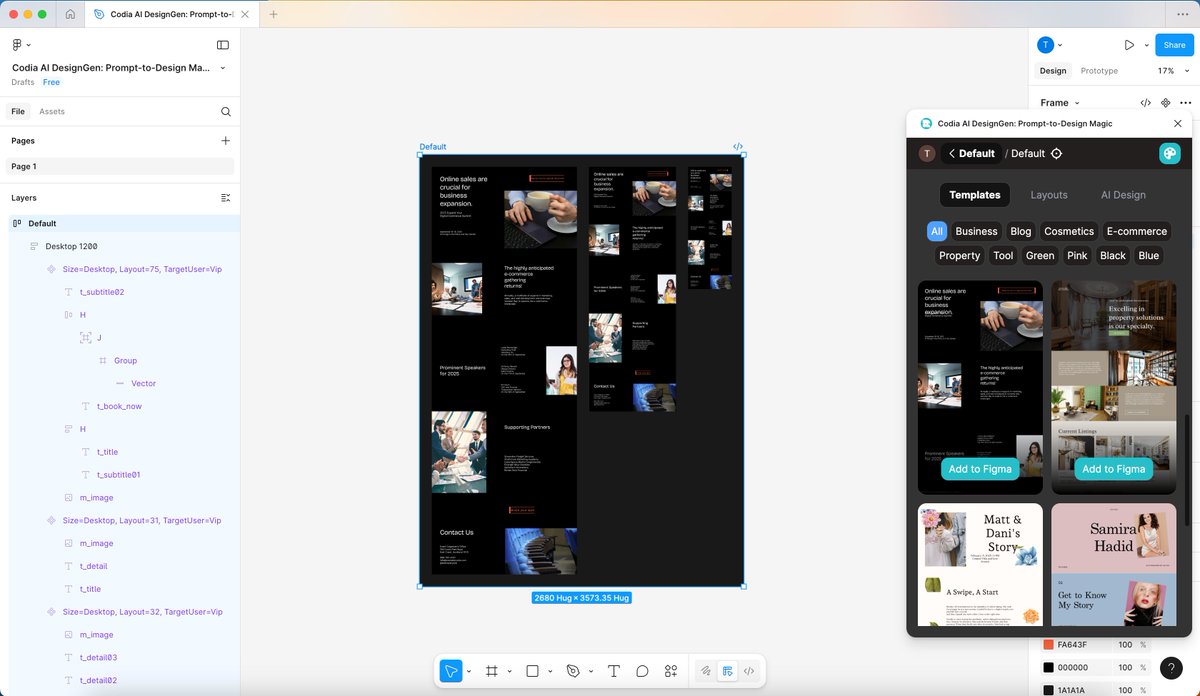The height and width of the screenshot is (696, 1200).
Task: Click the 000000 black color swatch
Action: tap(1049, 667)
